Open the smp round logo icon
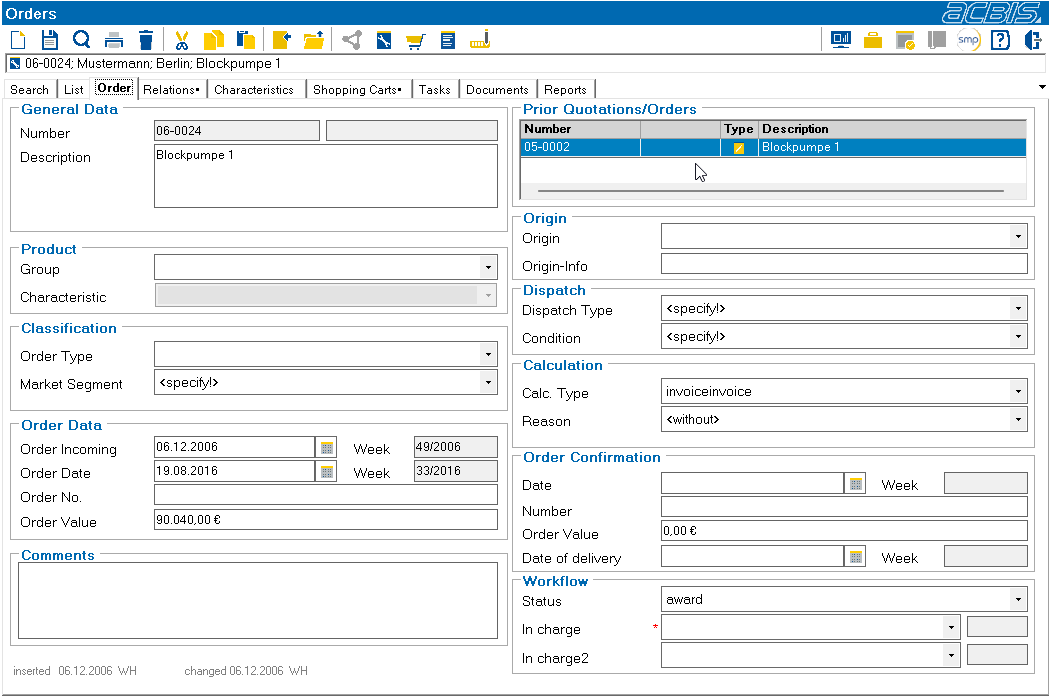The width and height of the screenshot is (1049, 696). coord(968,40)
